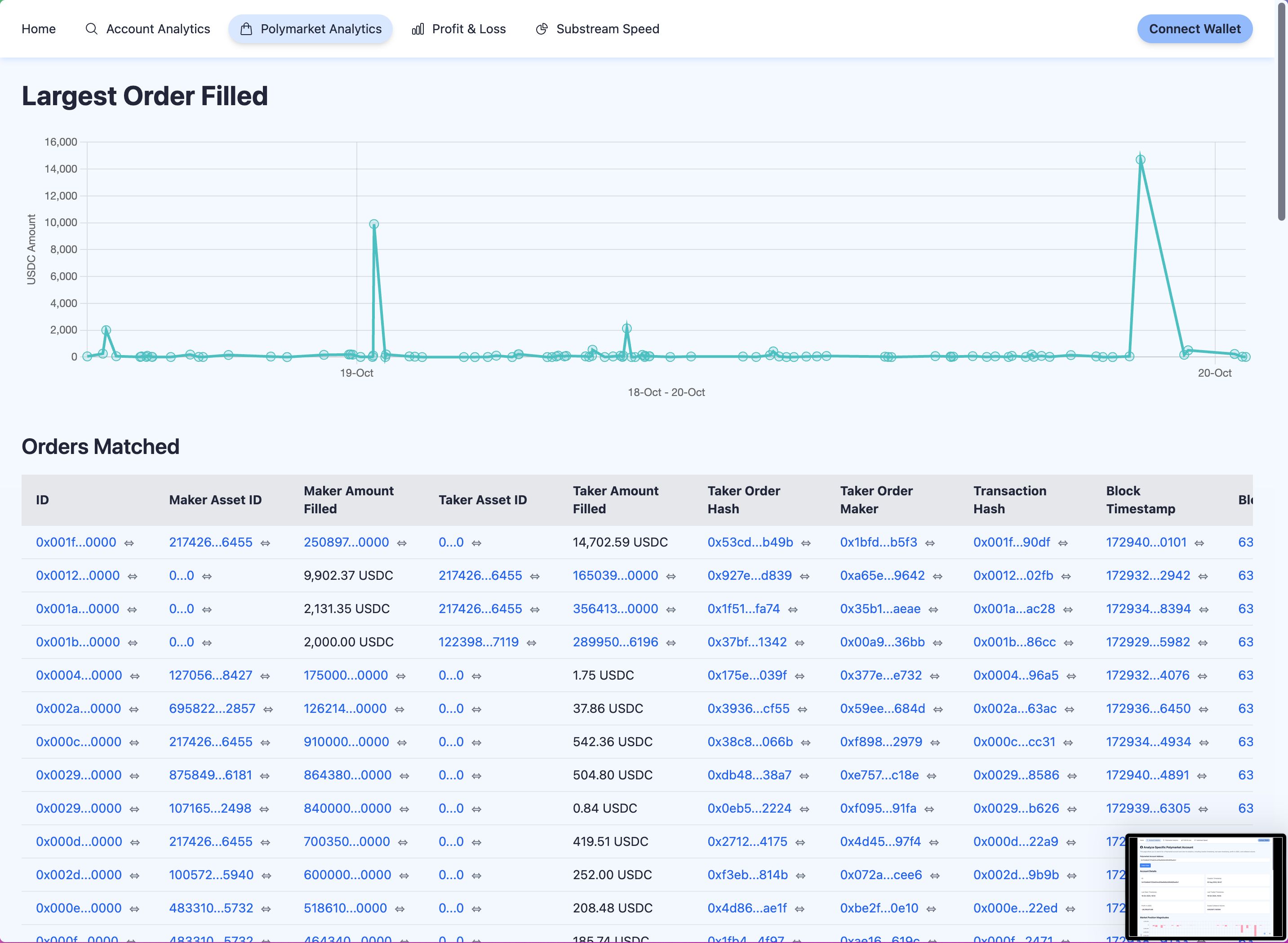Open taker order maker 0x59ee...684d
Viewport: 1288px width, 943px height.
[x=882, y=708]
